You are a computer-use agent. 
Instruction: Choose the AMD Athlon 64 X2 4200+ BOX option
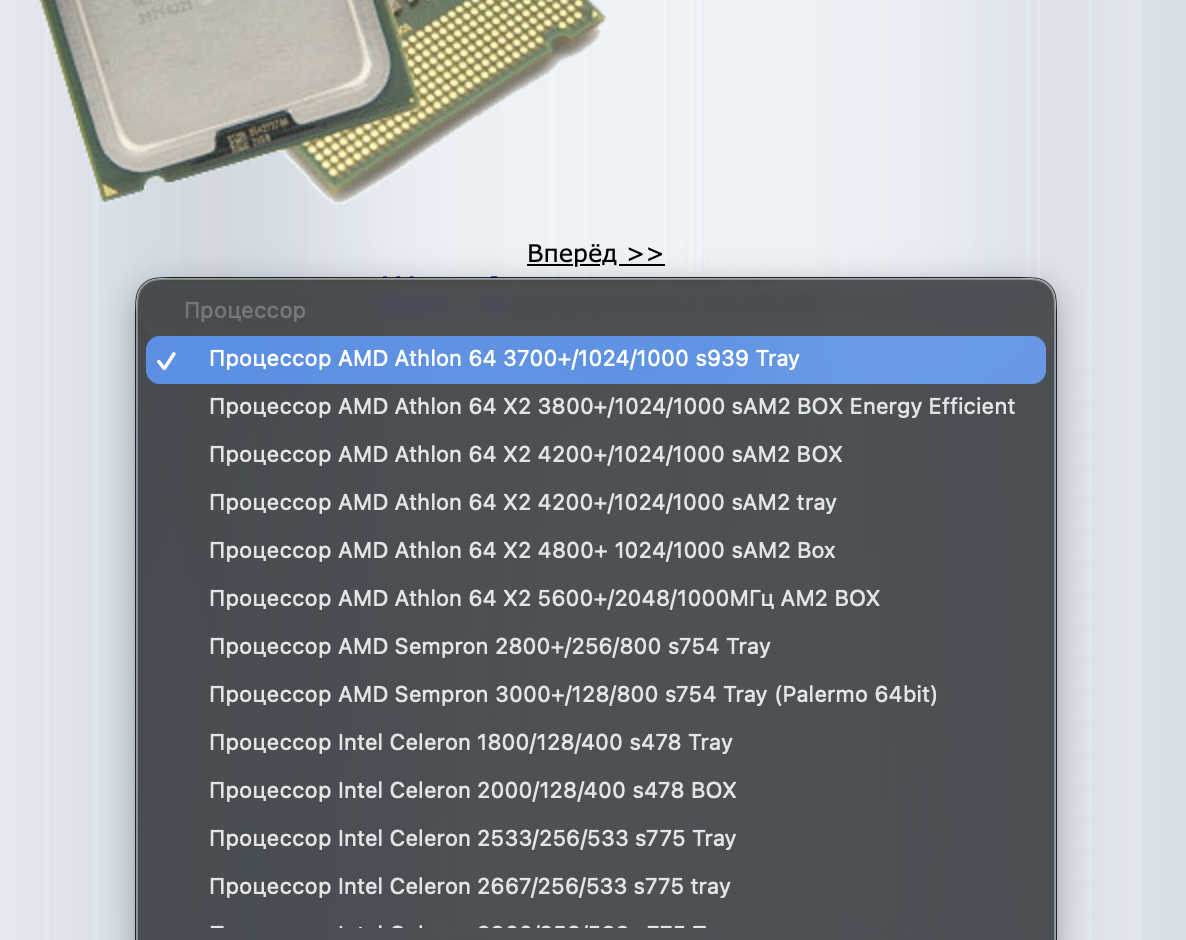[x=524, y=454]
